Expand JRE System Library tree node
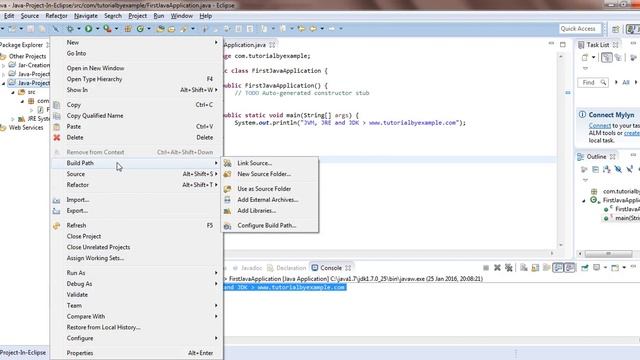 [x=13, y=119]
